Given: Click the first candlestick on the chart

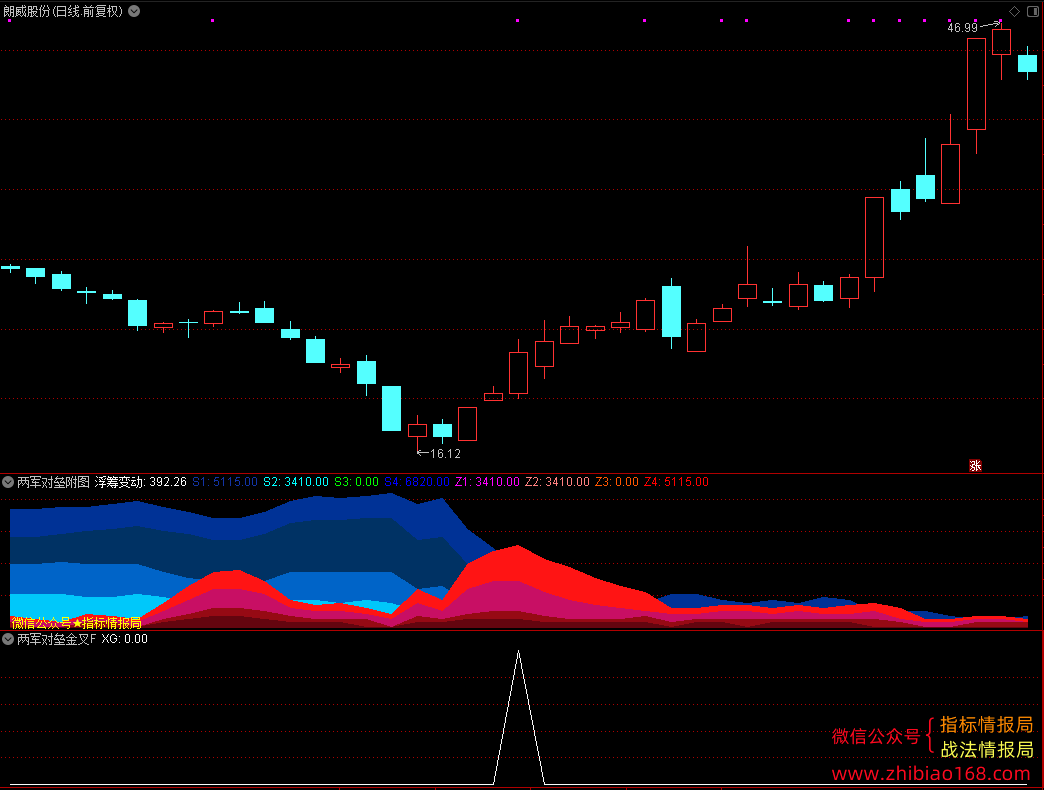Looking at the screenshot, I should pos(10,268).
